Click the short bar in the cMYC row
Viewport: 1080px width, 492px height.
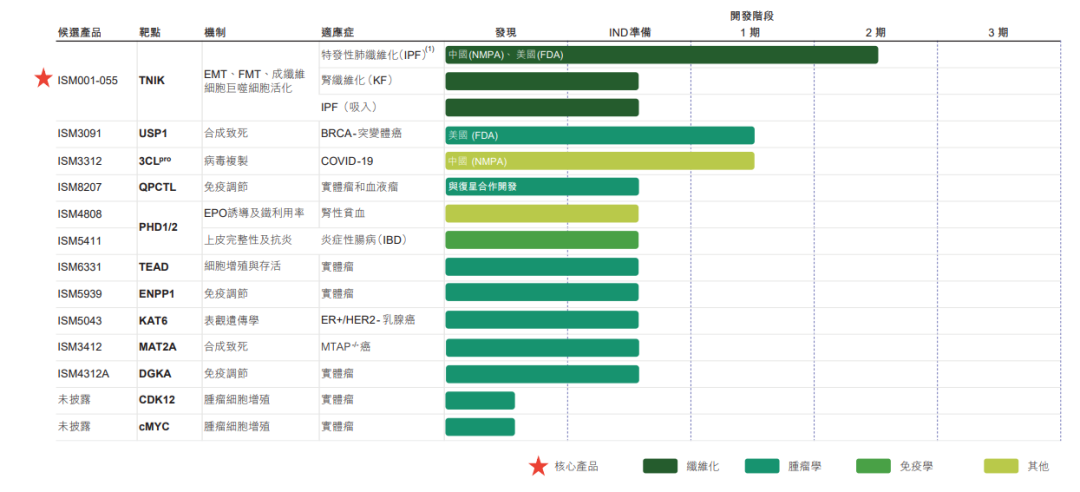point(480,427)
